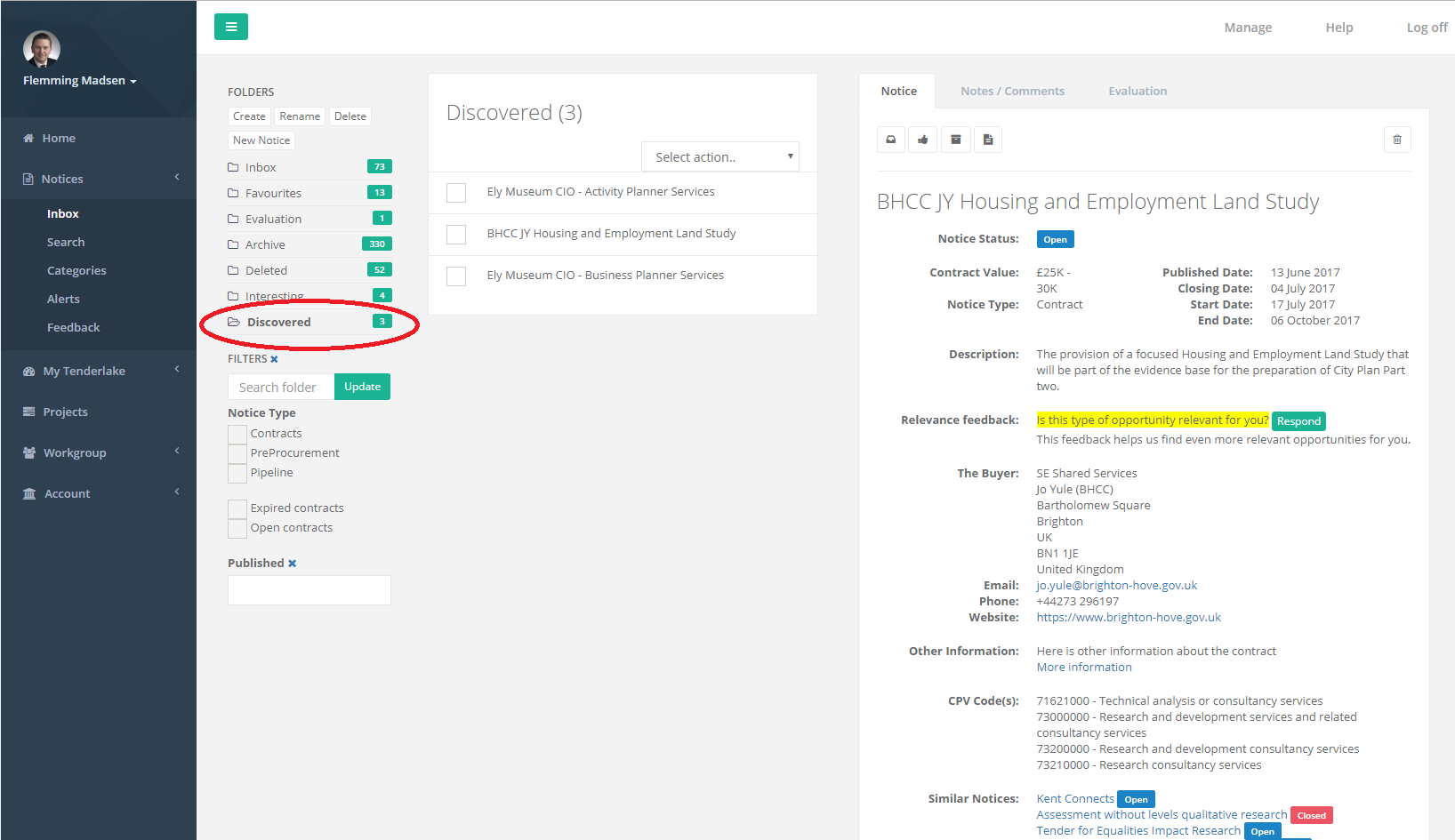Expand the Flemming Madsen user menu
Screen dimensions: 1455x840
click(x=80, y=81)
